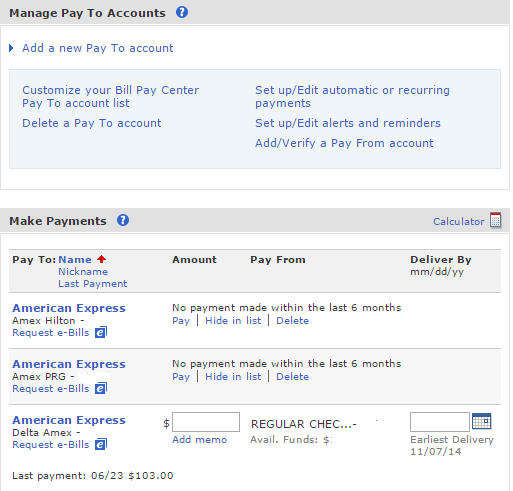
Task: Click Add memo for Delta Amex
Action: coord(199,440)
